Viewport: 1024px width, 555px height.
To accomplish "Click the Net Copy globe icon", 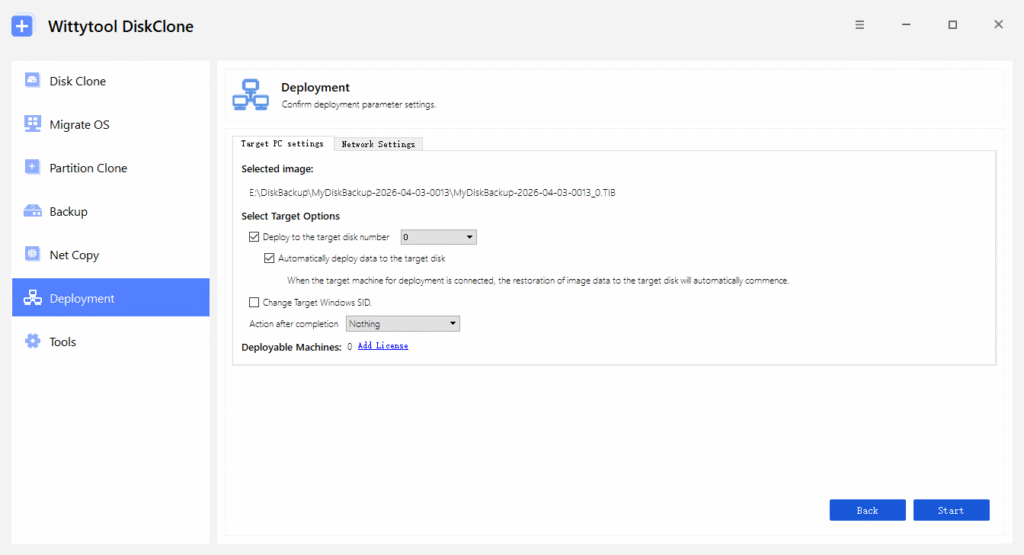I will coord(32,254).
